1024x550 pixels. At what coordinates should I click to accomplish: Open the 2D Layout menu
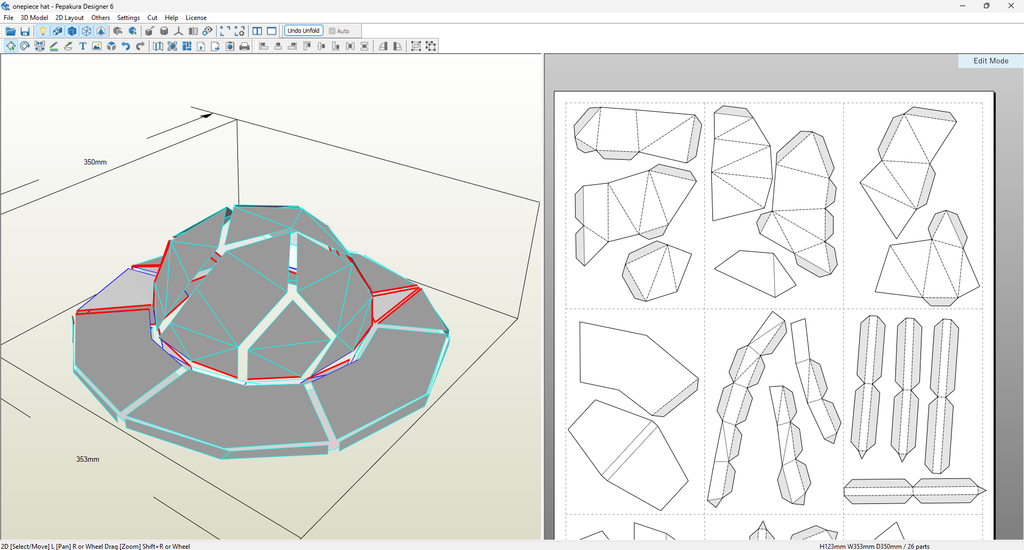(69, 18)
